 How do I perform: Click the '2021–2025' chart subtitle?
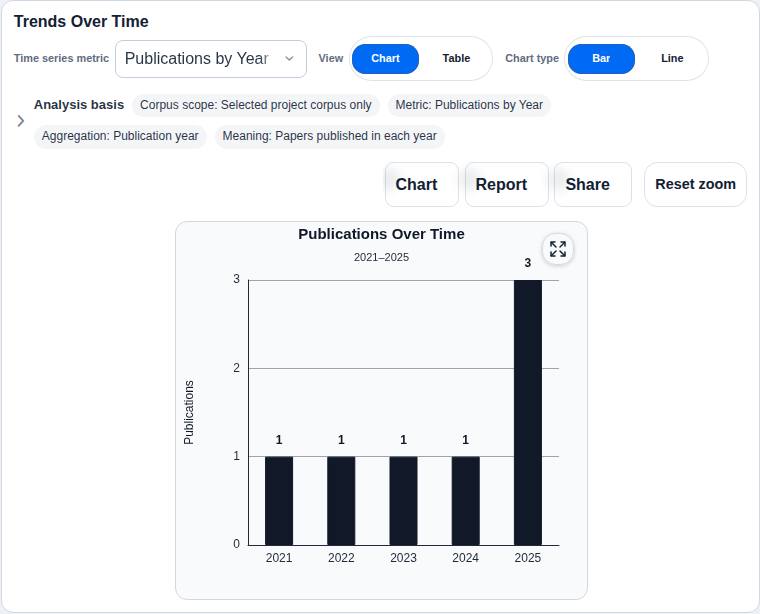tap(381, 257)
